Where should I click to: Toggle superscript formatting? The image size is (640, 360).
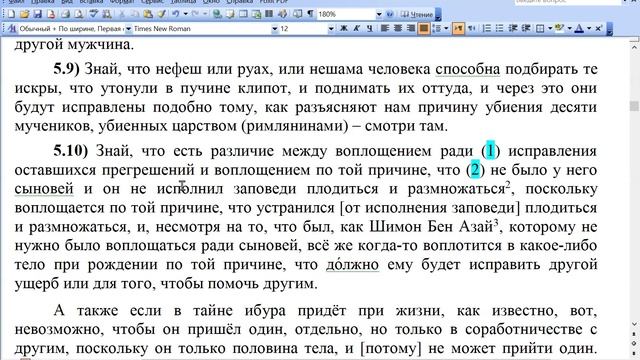click(598, 28)
